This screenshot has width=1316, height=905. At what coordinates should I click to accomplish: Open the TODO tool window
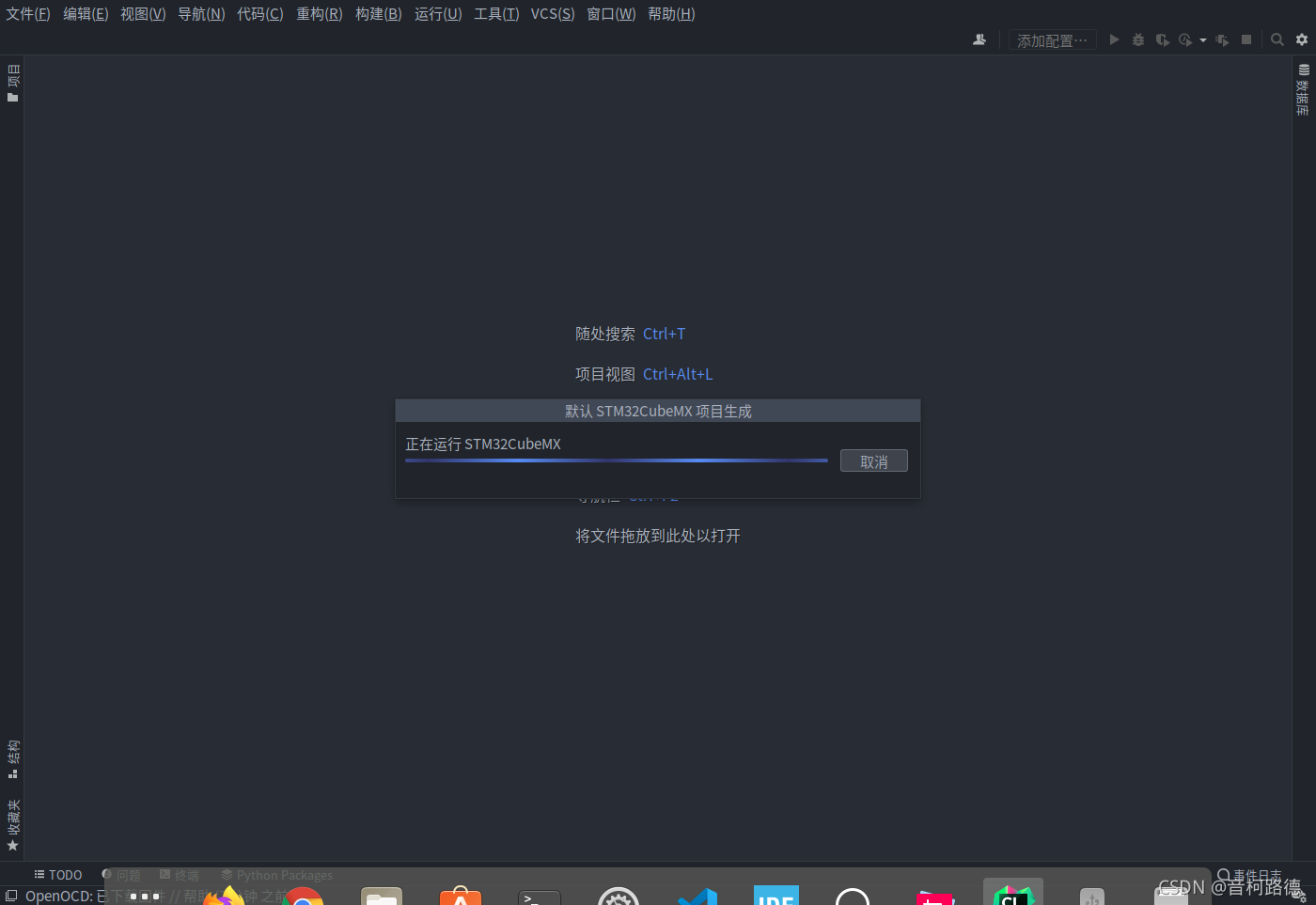(58, 875)
